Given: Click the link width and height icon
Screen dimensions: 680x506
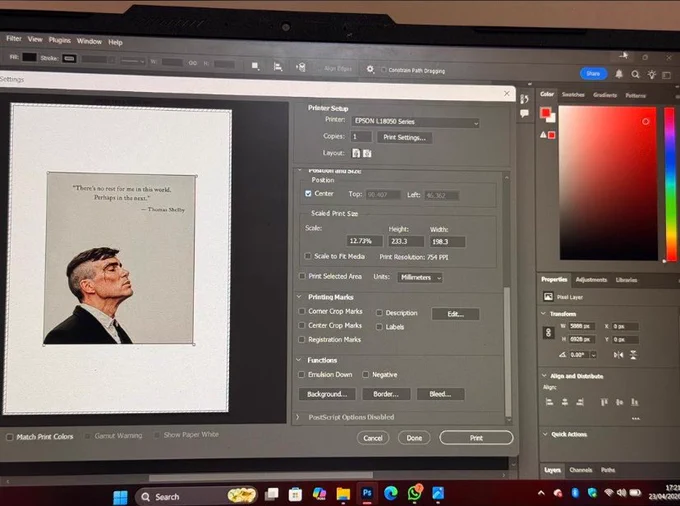Looking at the screenshot, I should pos(549,333).
